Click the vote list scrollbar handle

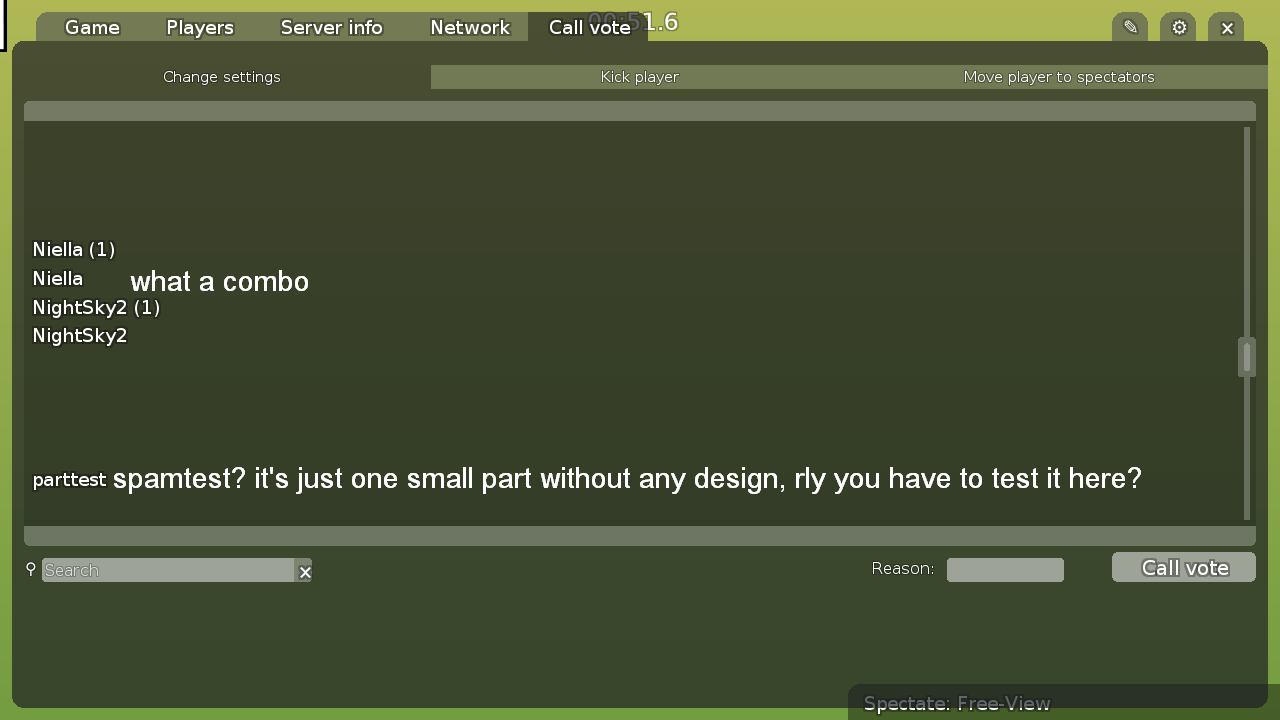coord(1245,357)
